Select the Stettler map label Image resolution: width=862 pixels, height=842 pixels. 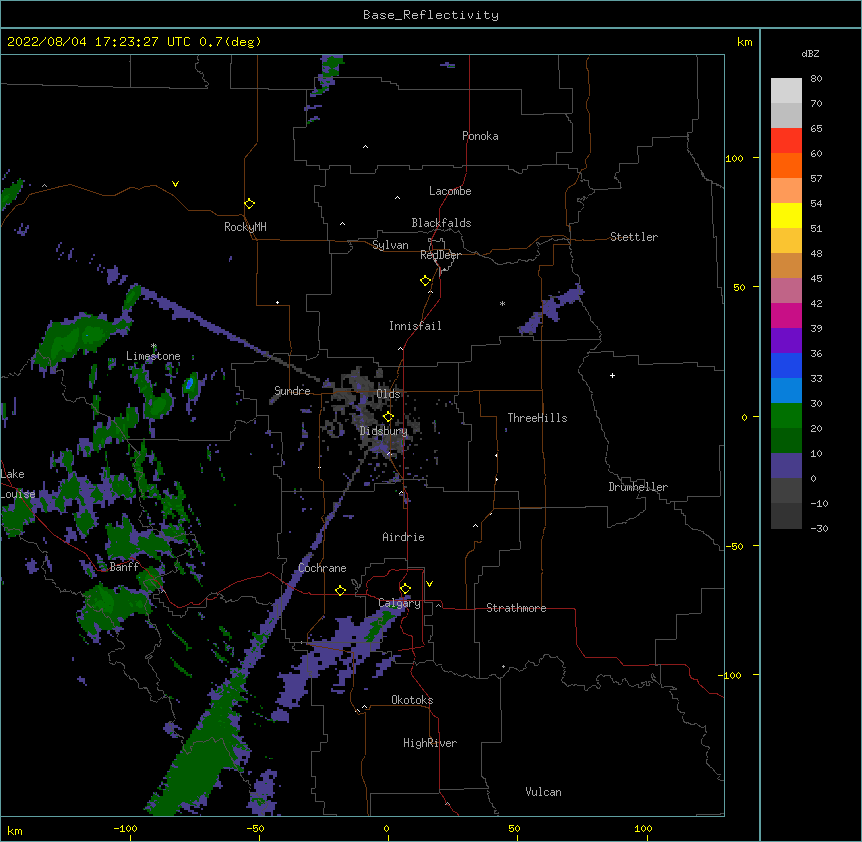[634, 237]
